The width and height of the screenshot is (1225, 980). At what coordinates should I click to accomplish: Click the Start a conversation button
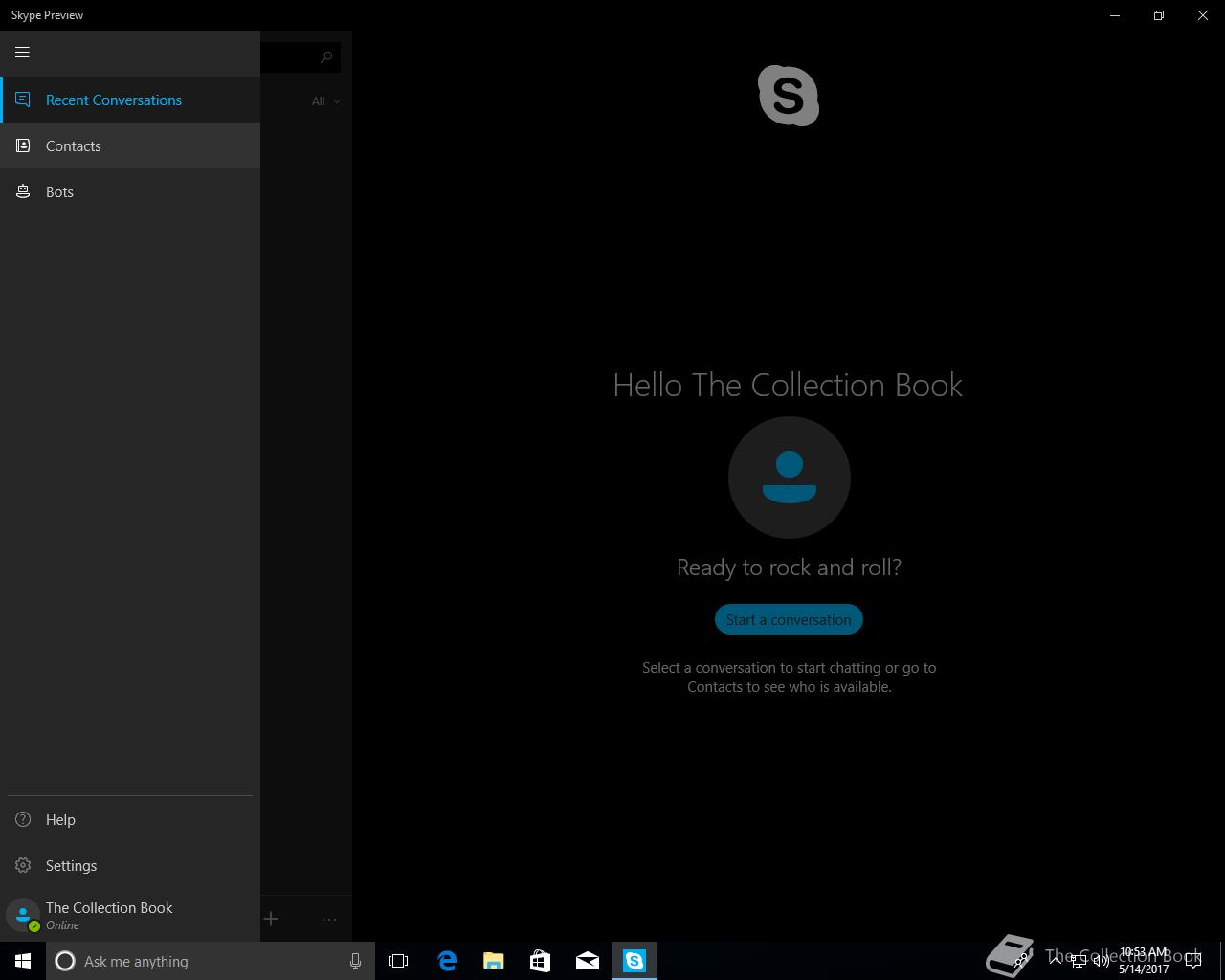(x=789, y=619)
